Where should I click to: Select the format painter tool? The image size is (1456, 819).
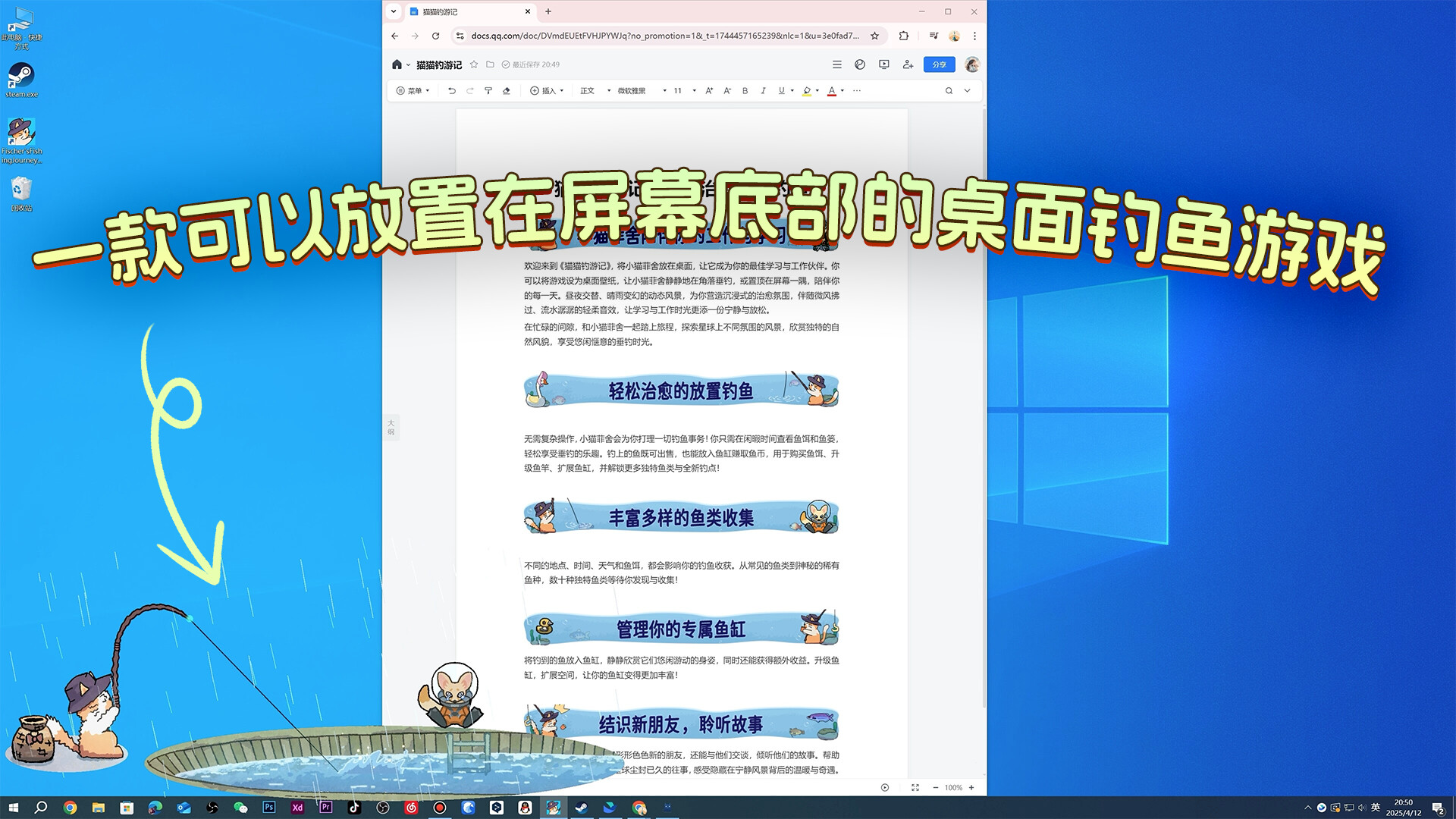click(488, 90)
